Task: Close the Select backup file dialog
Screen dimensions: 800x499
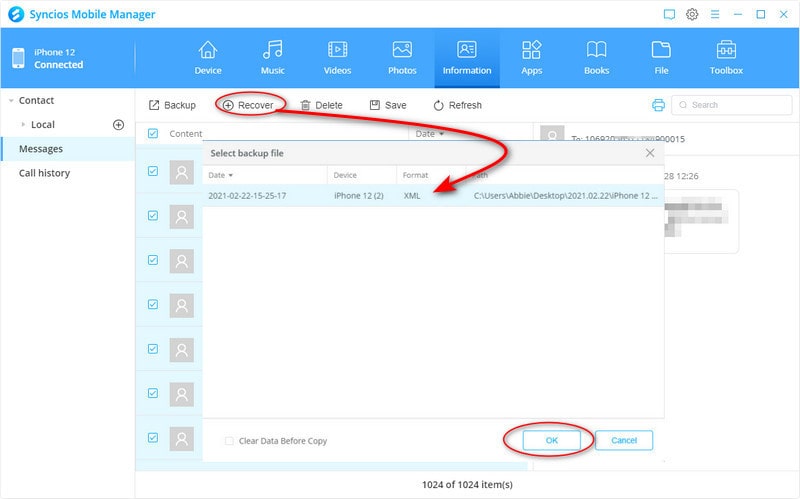Action: (649, 153)
